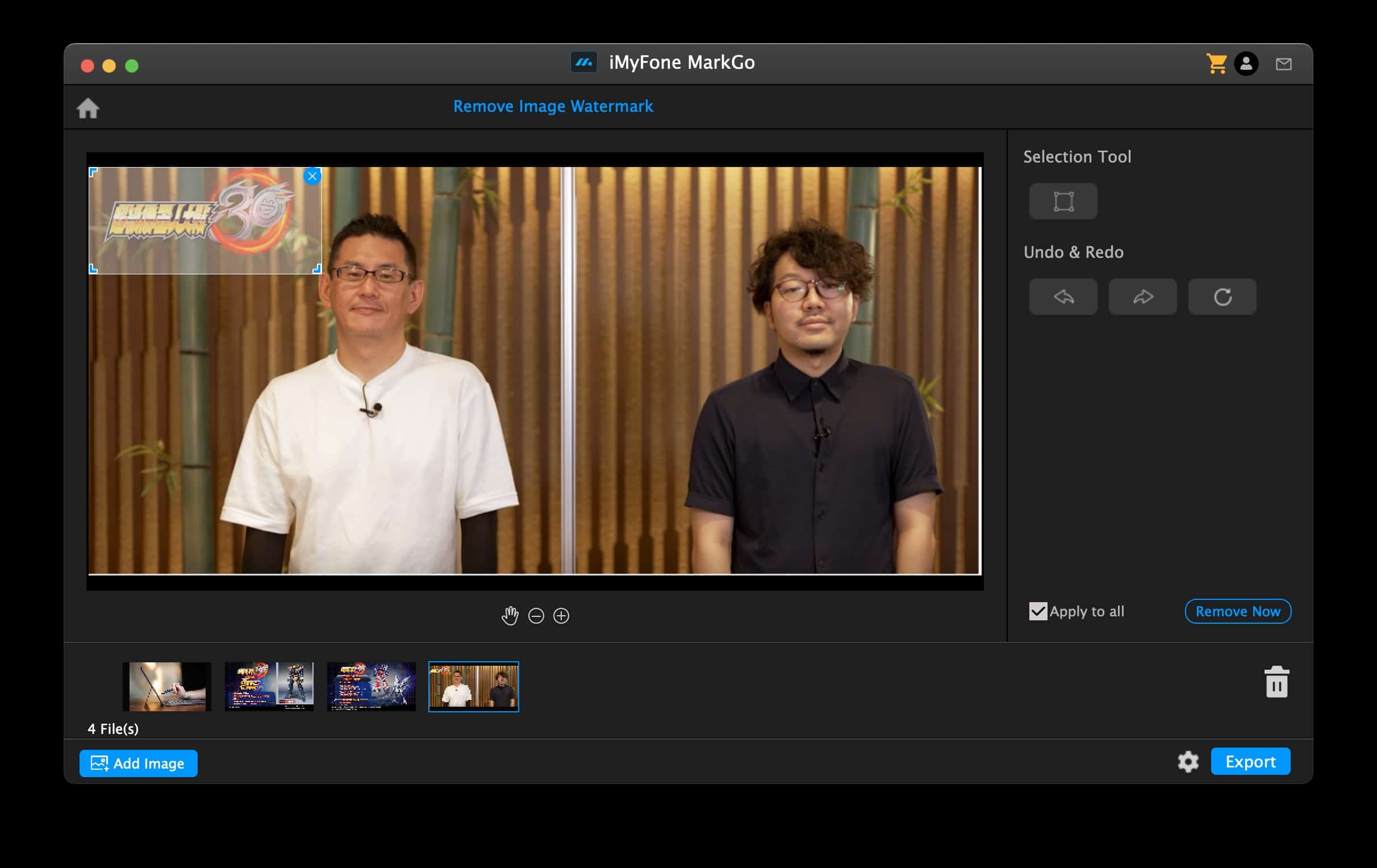Go to the home screen icon
Image resolution: width=1377 pixels, height=868 pixels.
coord(88,108)
